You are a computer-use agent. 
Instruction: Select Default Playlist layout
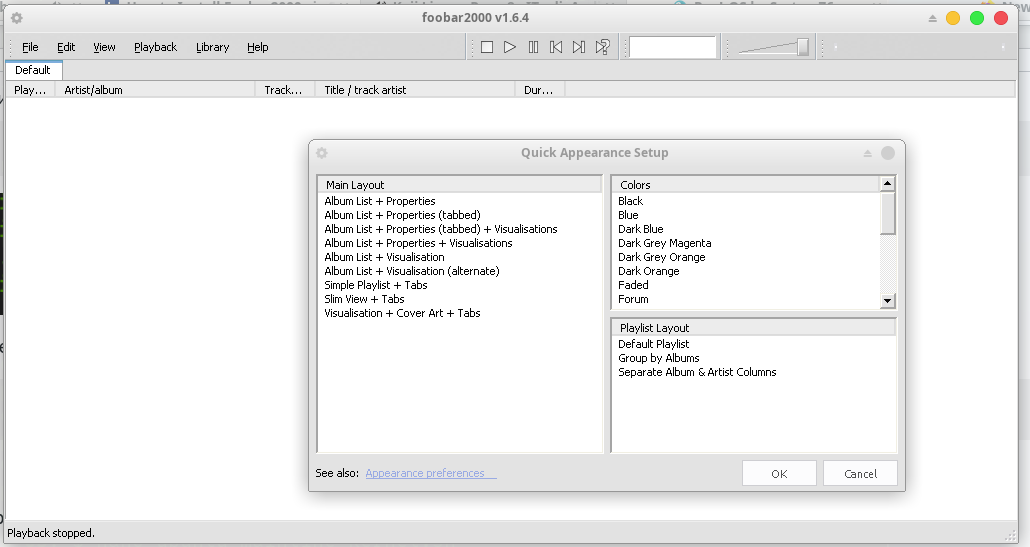click(x=654, y=344)
